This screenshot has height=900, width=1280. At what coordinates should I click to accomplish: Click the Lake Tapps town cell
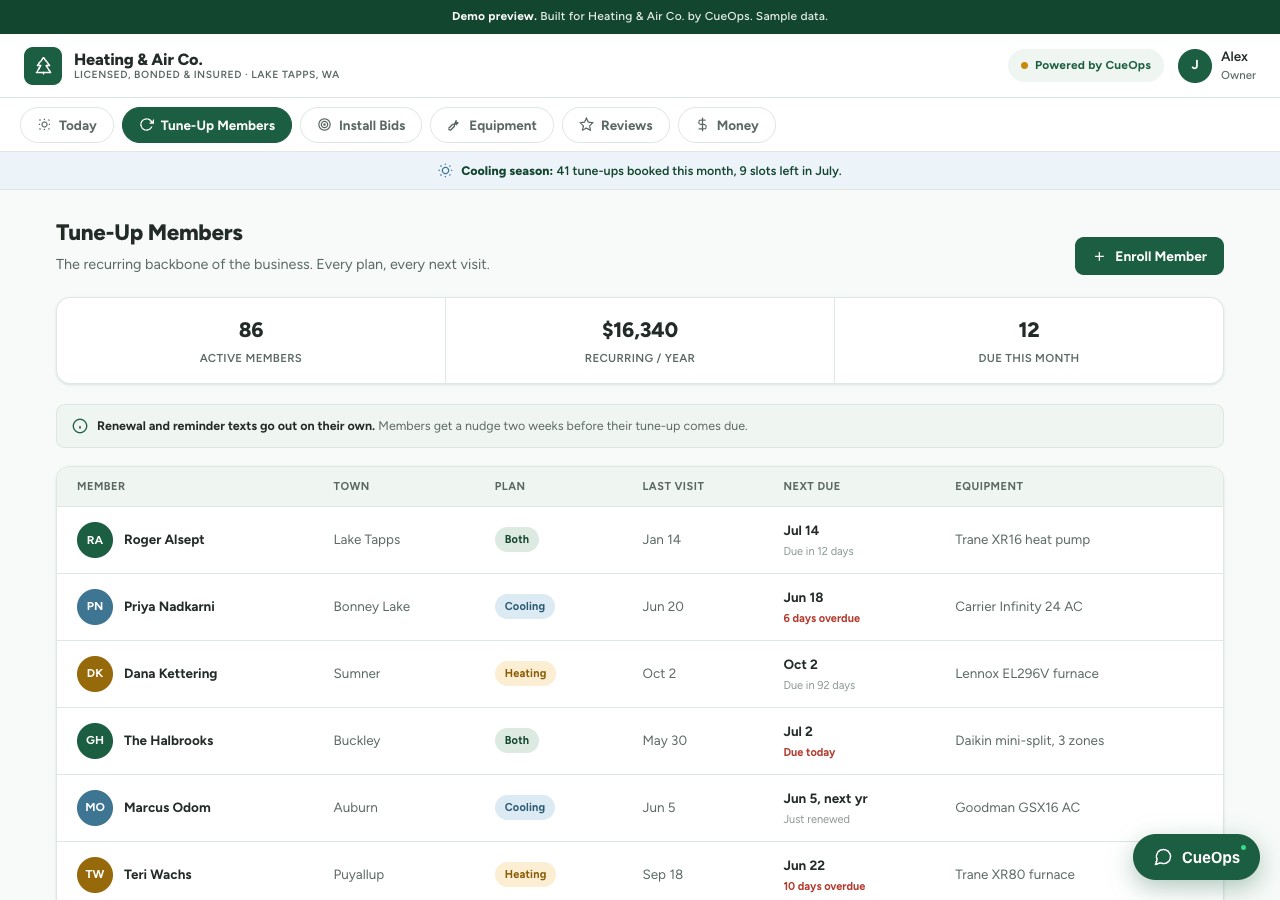coord(367,540)
